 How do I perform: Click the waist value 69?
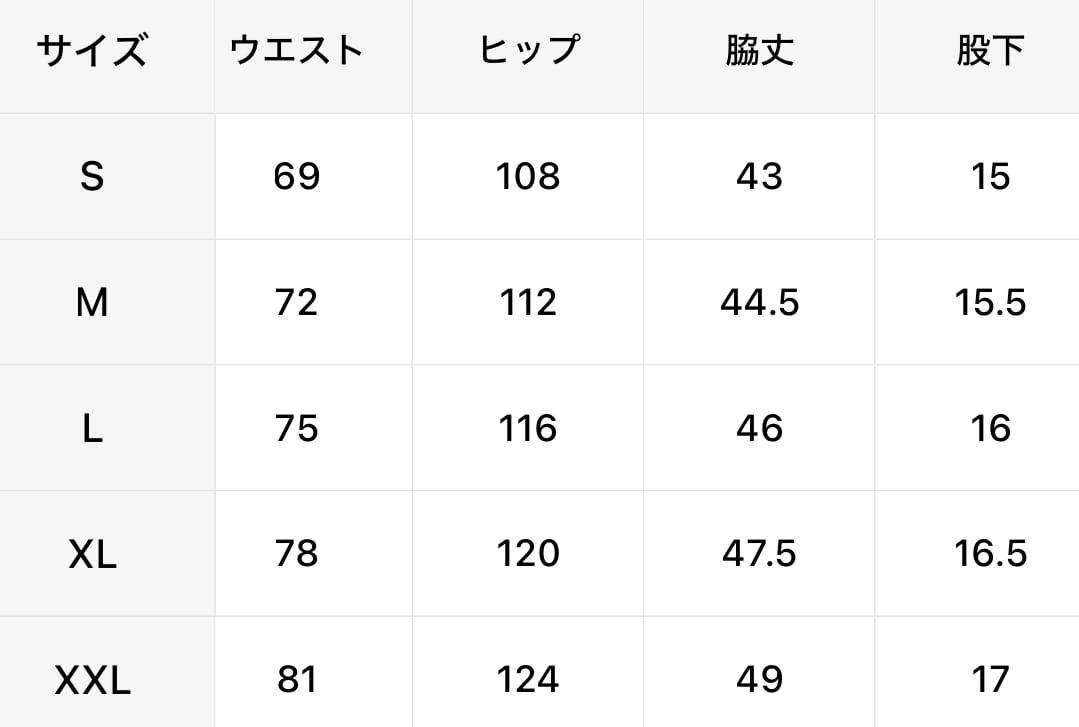[297, 176]
